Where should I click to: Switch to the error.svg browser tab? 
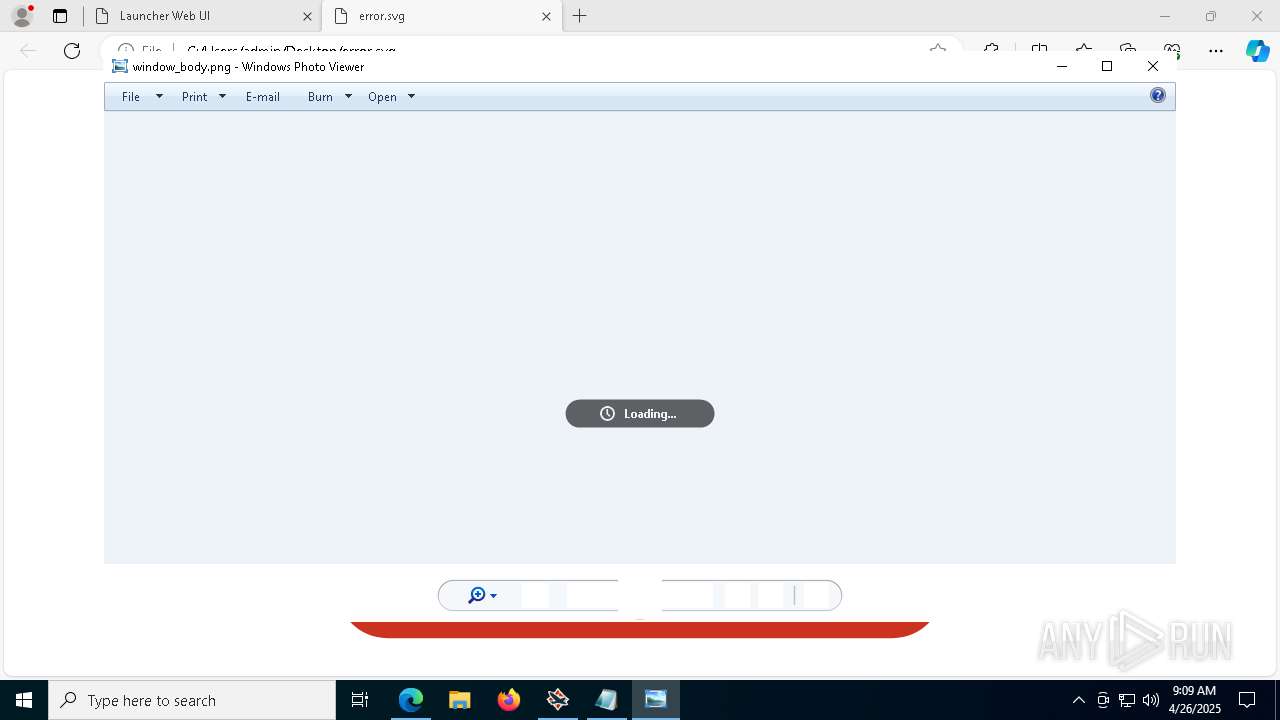tap(441, 16)
